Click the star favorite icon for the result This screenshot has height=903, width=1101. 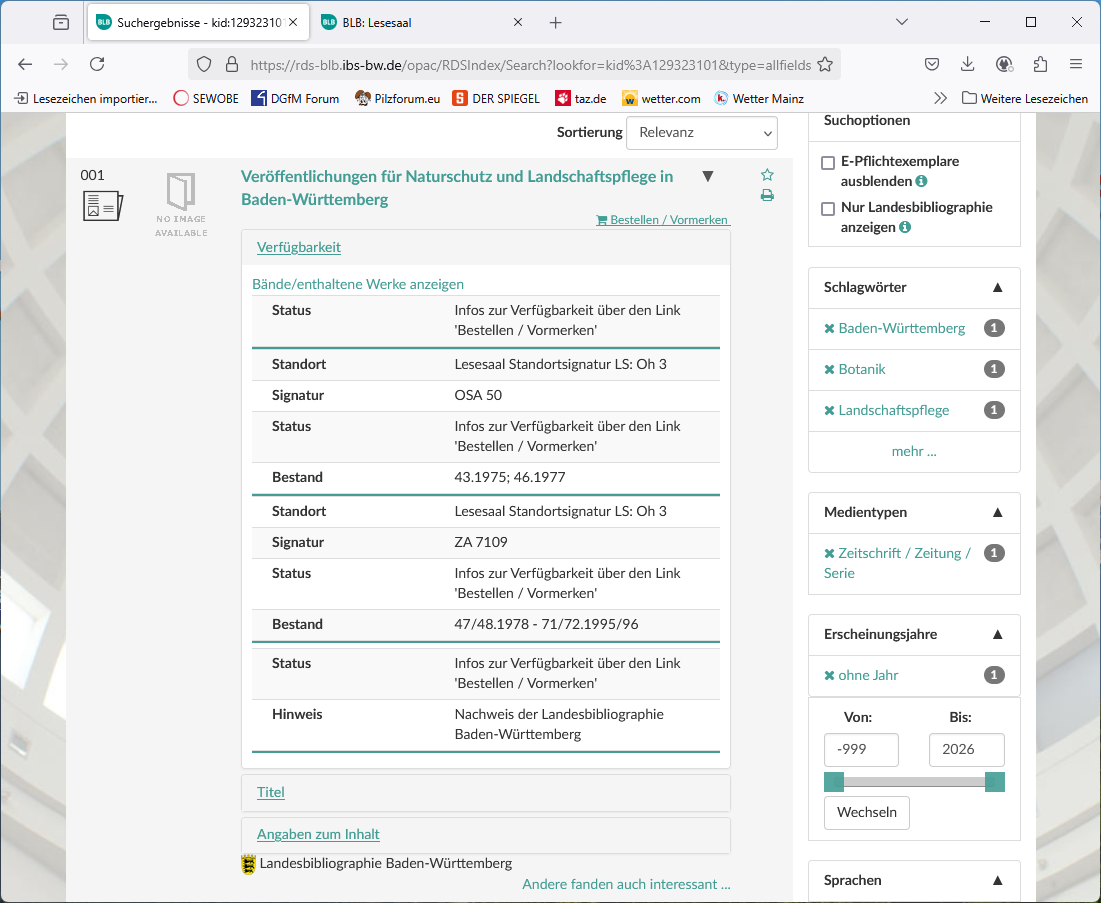point(767,175)
